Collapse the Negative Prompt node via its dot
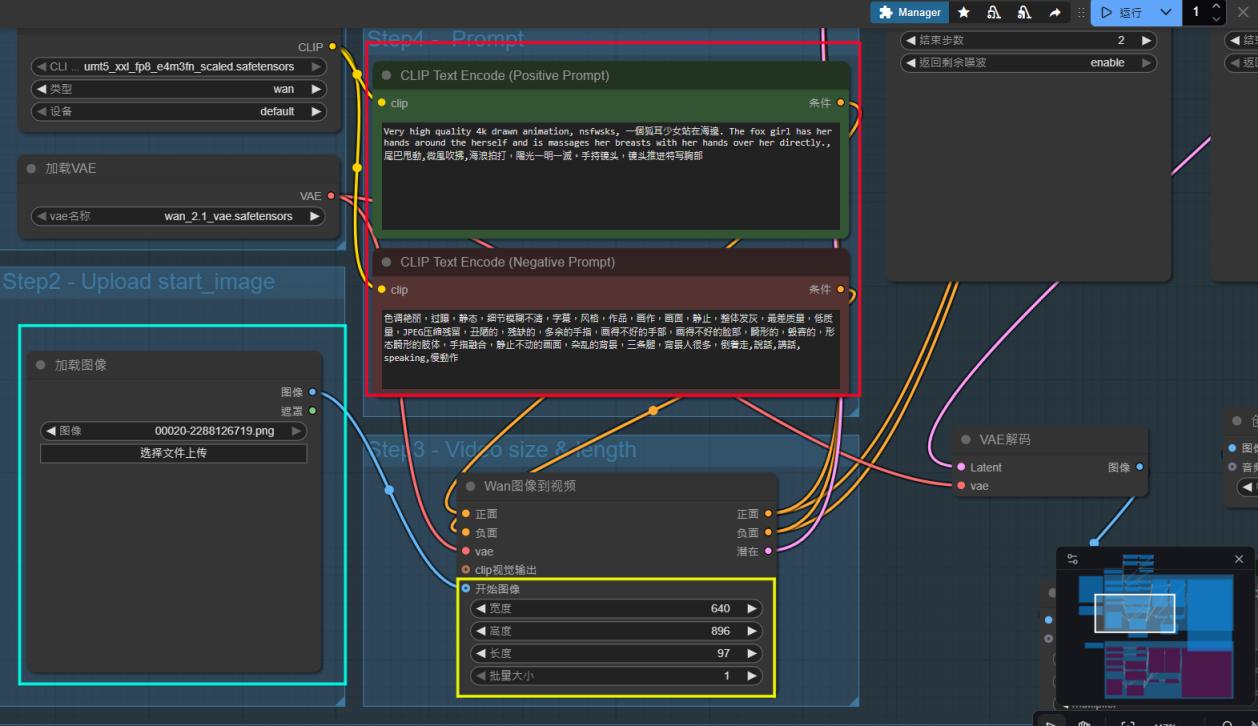This screenshot has width=1258, height=726. (x=386, y=262)
